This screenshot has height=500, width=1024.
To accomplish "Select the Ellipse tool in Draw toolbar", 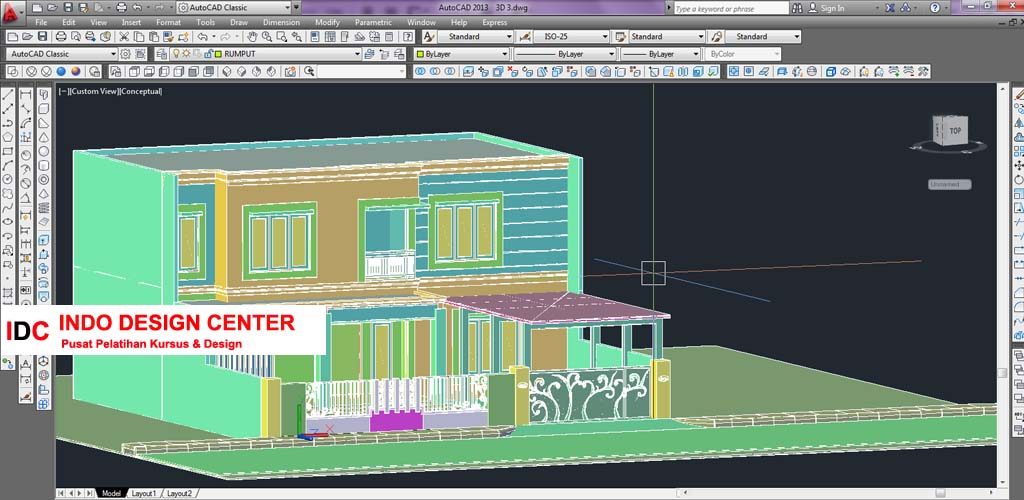I will pos(8,222).
